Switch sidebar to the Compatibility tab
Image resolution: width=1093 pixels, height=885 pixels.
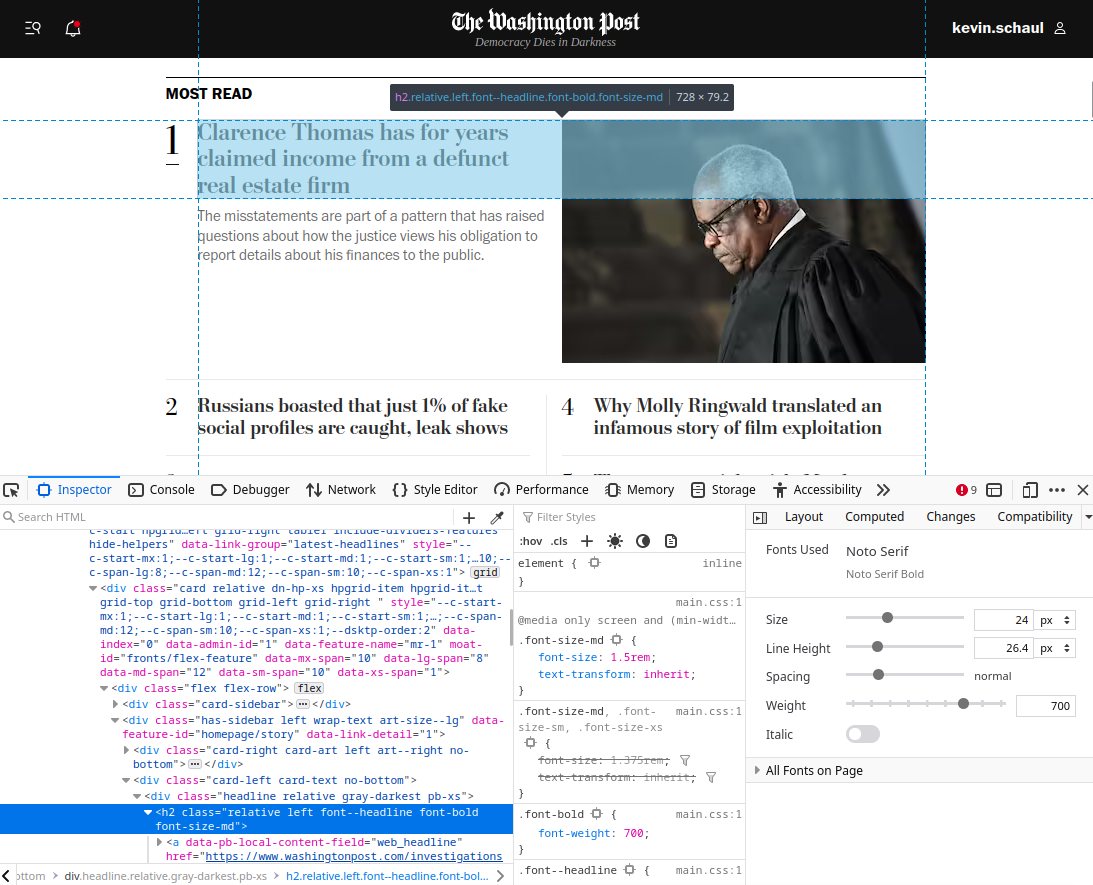click(1034, 517)
